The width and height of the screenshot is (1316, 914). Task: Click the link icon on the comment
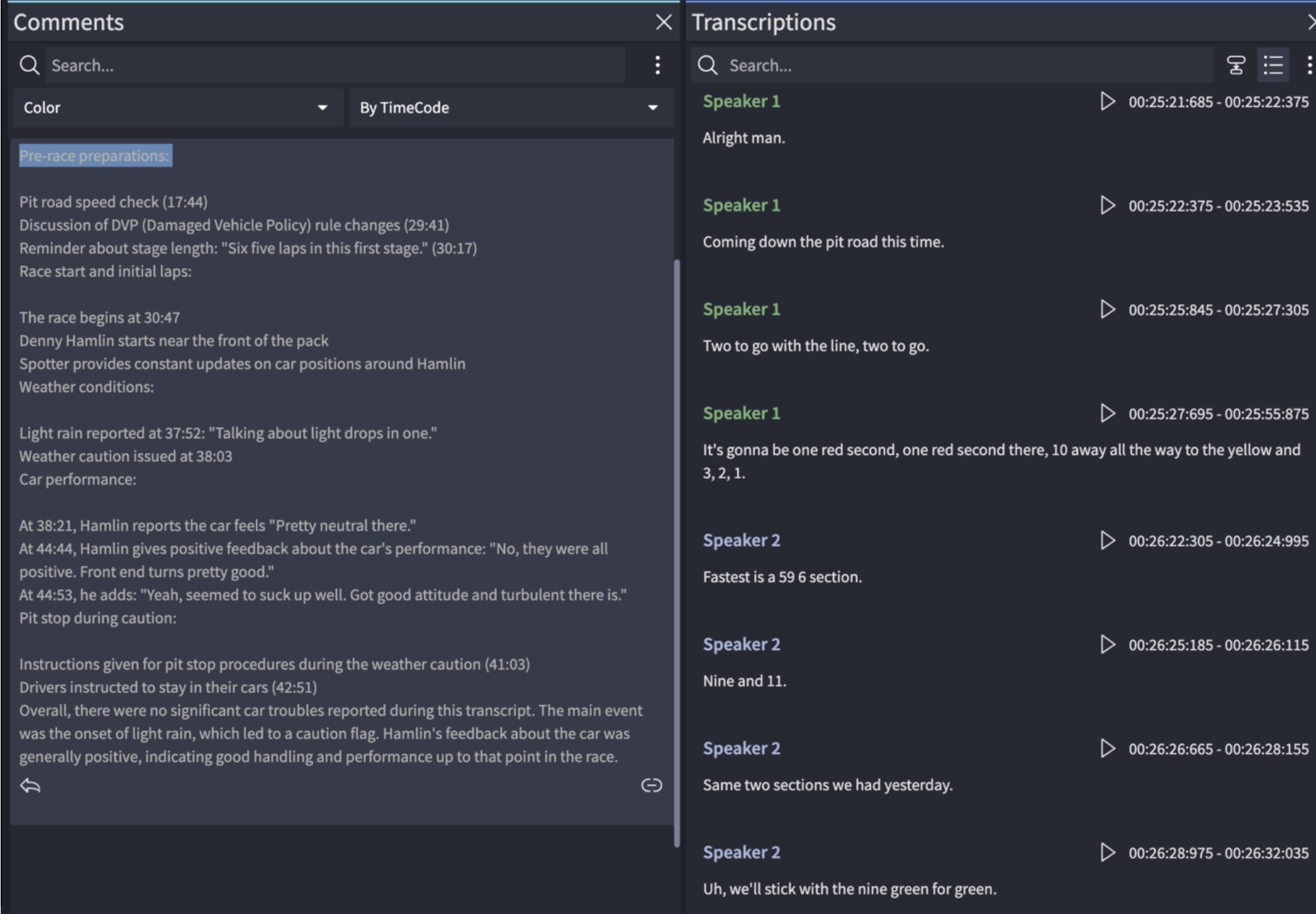651,785
